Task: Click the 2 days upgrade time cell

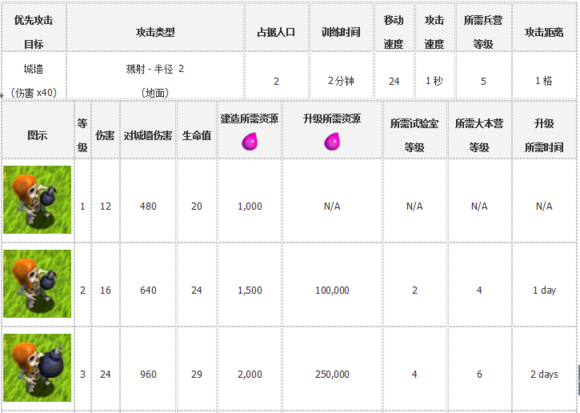Action: pyautogui.click(x=544, y=374)
